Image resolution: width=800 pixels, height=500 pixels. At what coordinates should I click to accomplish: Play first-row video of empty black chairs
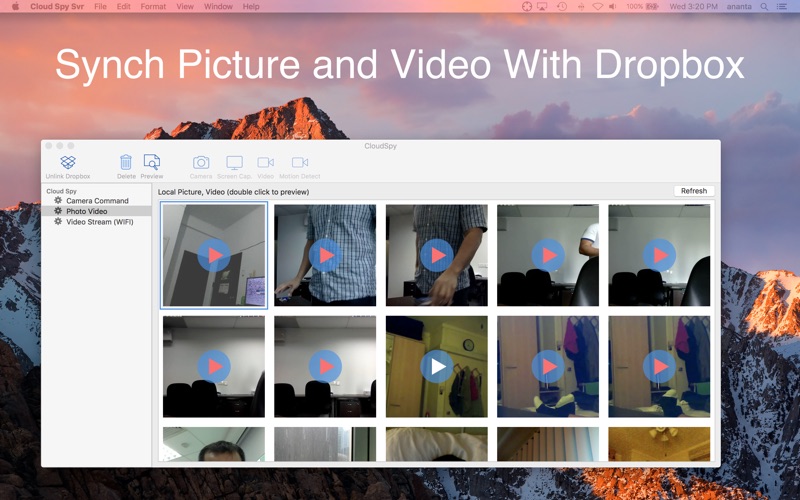659,255
